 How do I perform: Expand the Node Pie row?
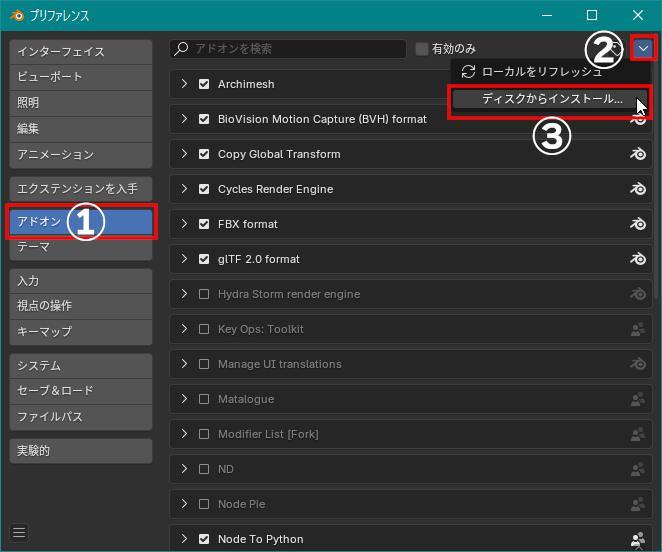click(x=184, y=504)
